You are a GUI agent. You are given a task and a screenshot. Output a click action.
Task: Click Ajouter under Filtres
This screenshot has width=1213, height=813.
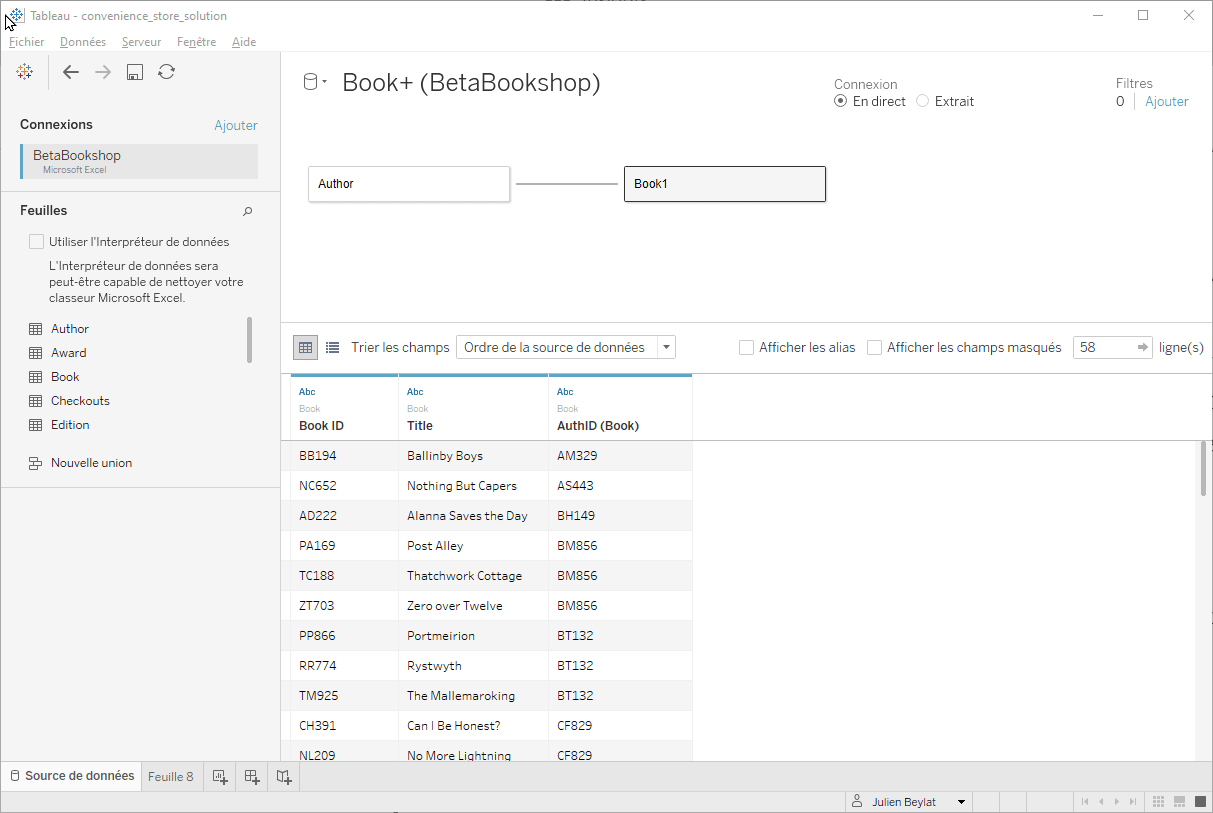(1167, 101)
